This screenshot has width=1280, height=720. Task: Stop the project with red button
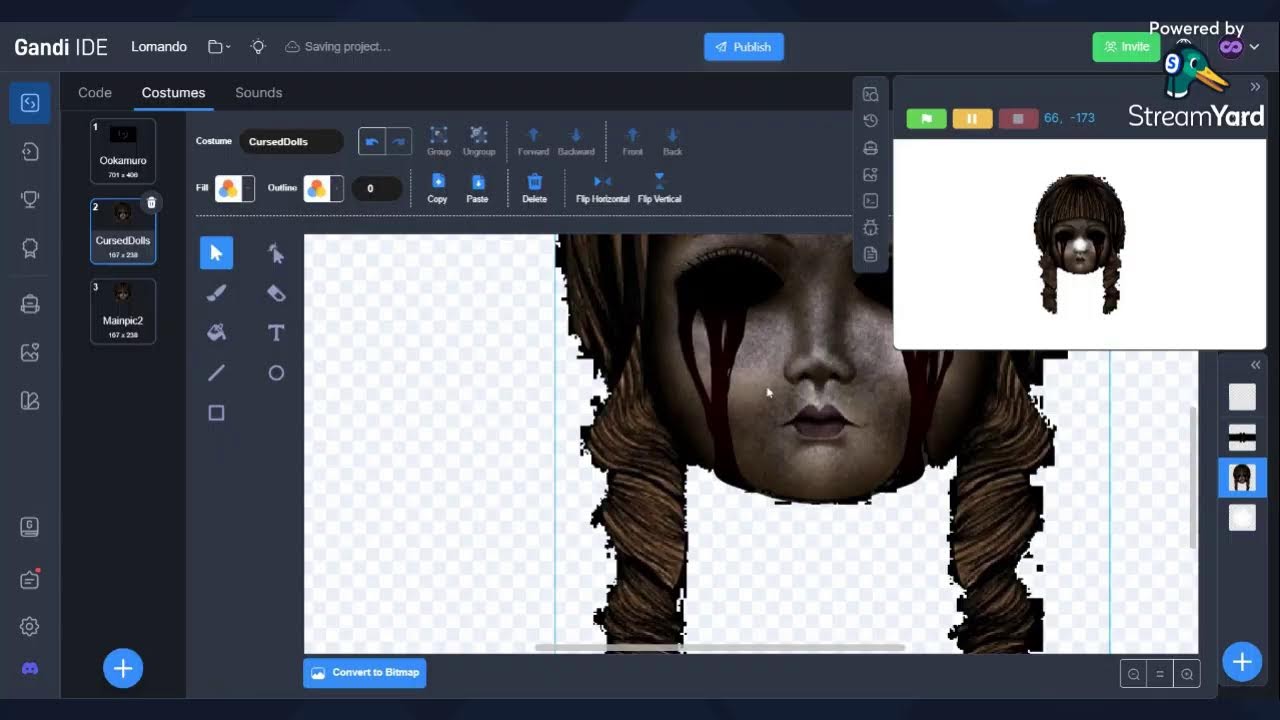[1018, 118]
